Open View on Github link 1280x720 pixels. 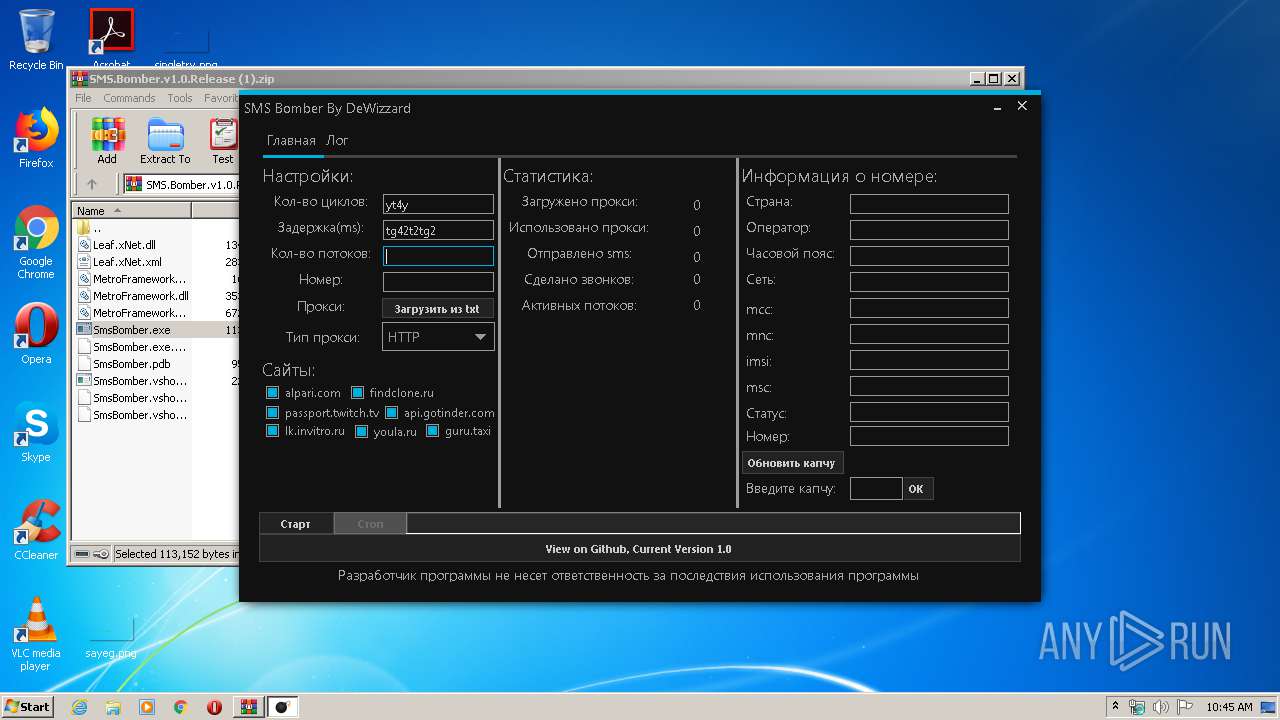(638, 549)
